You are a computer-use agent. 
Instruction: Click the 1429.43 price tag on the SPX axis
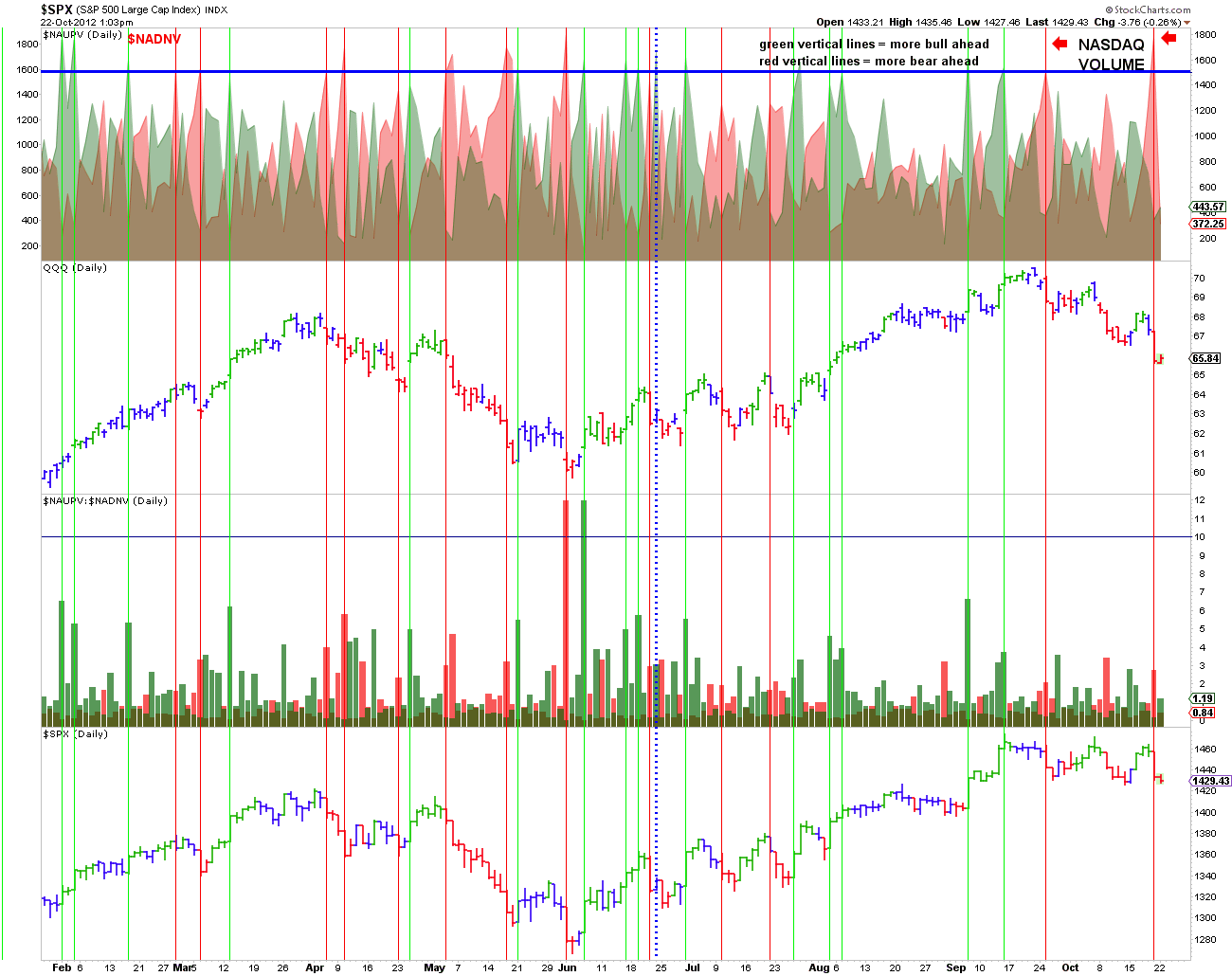coord(1211,781)
